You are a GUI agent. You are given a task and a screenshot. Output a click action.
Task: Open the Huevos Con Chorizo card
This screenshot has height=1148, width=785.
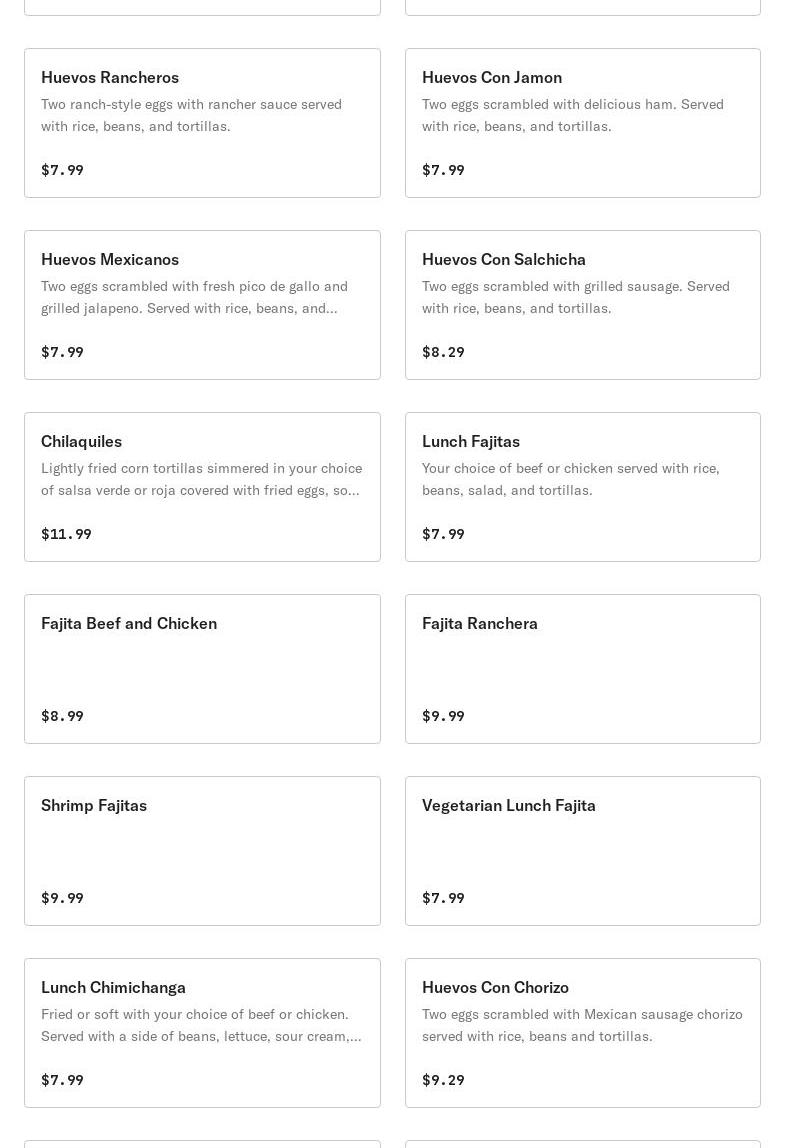pos(495,987)
